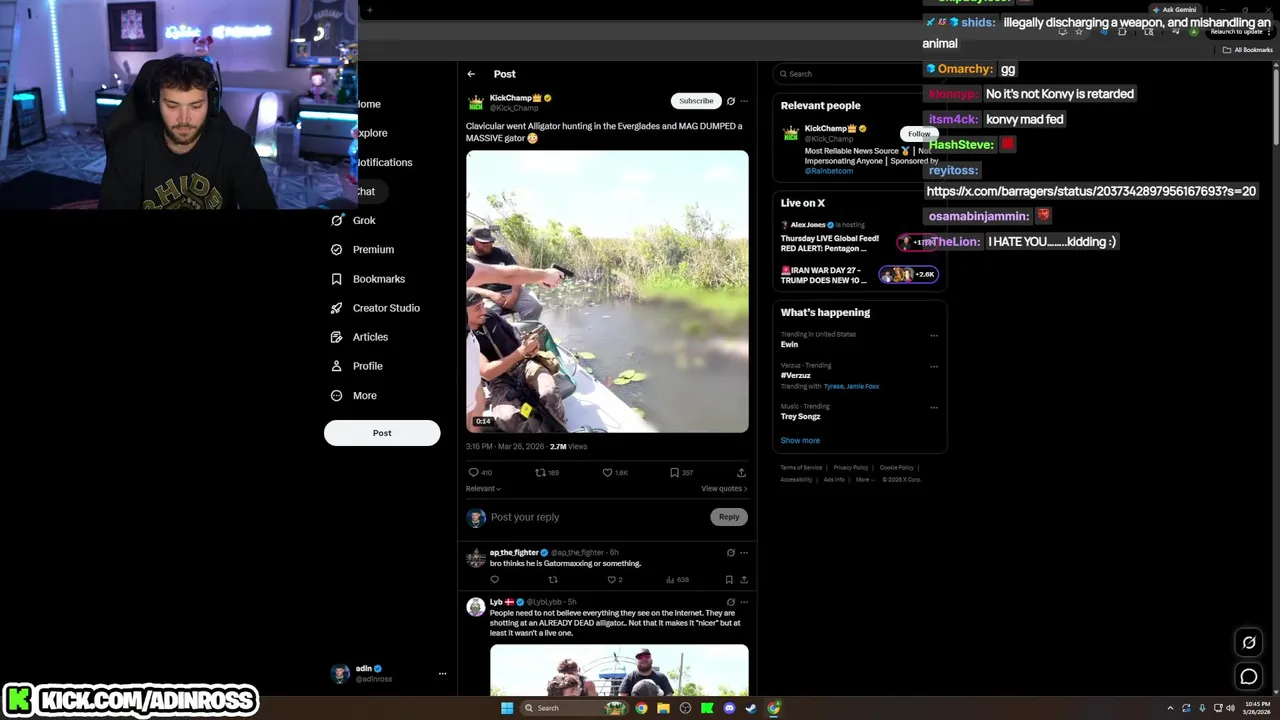The image size is (1280, 720).
Task: Go back using the arrow beside Post
Action: tap(471, 74)
